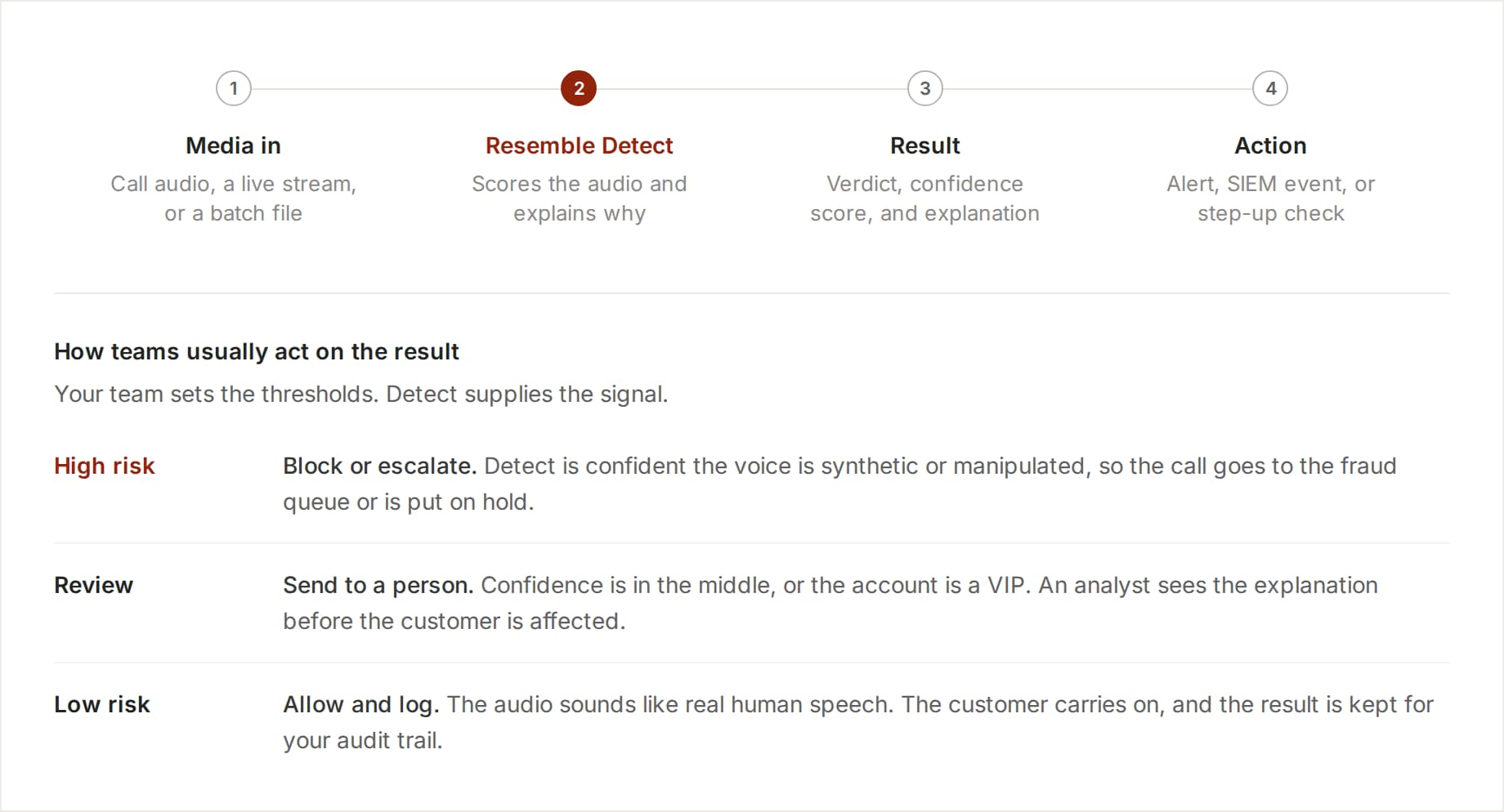Viewport: 1504px width, 812px height.
Task: Open the Result step title
Action: 925,145
